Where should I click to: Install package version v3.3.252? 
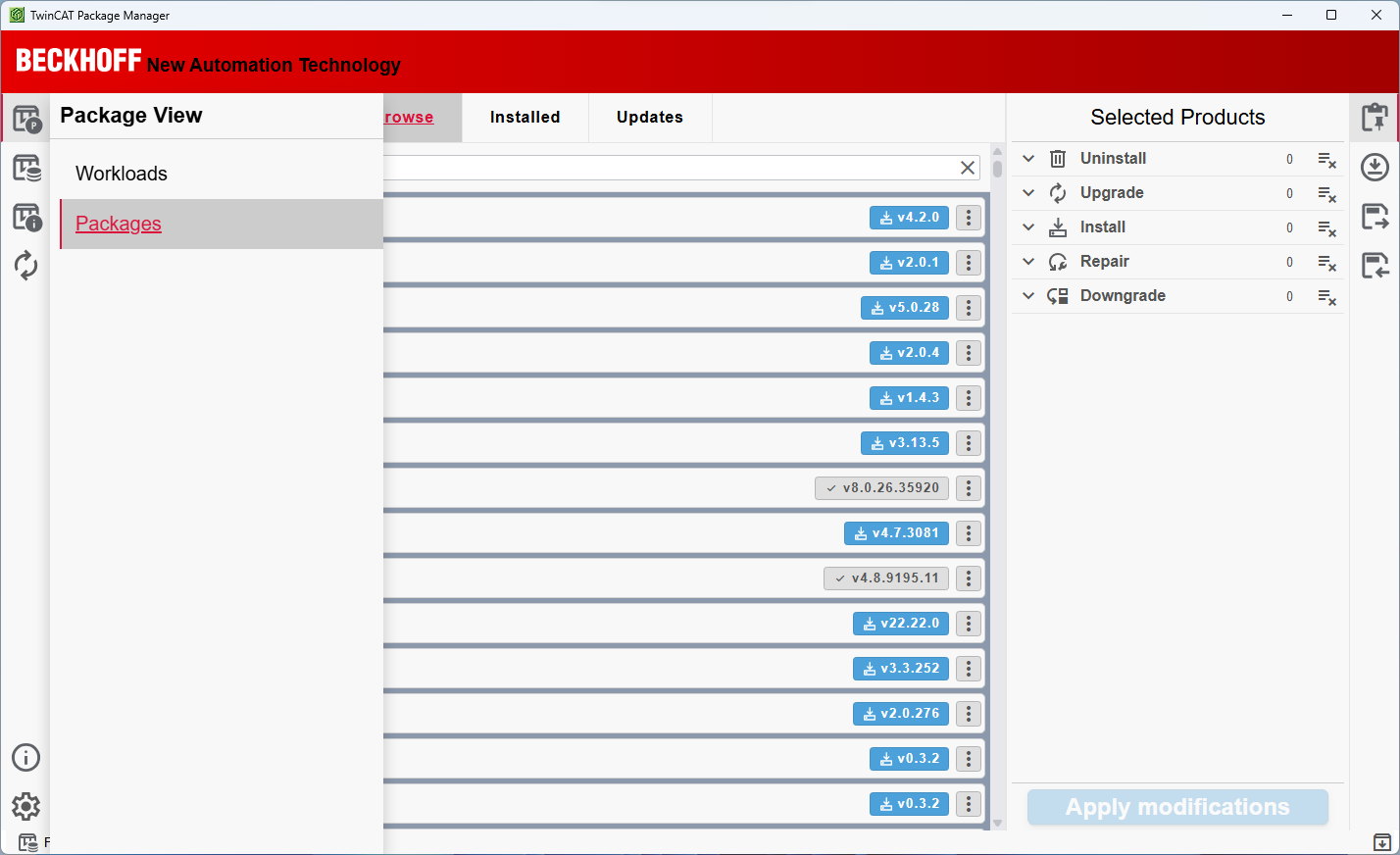pyautogui.click(x=901, y=669)
